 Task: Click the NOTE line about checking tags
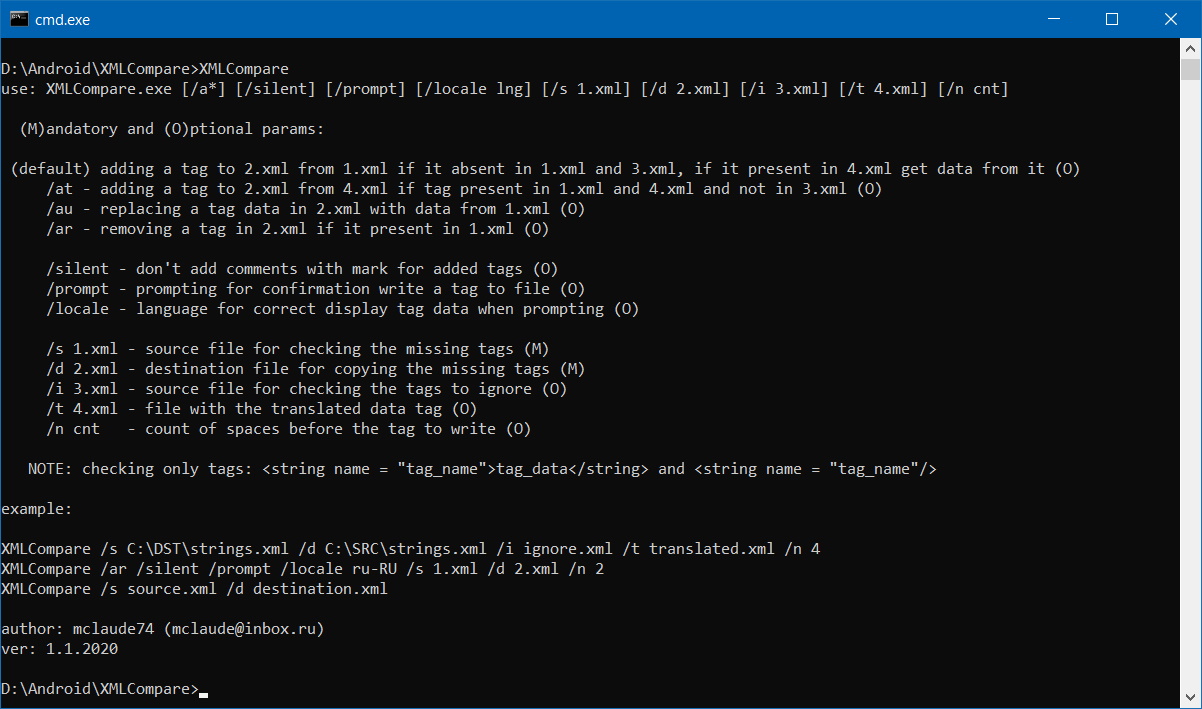coord(482,469)
